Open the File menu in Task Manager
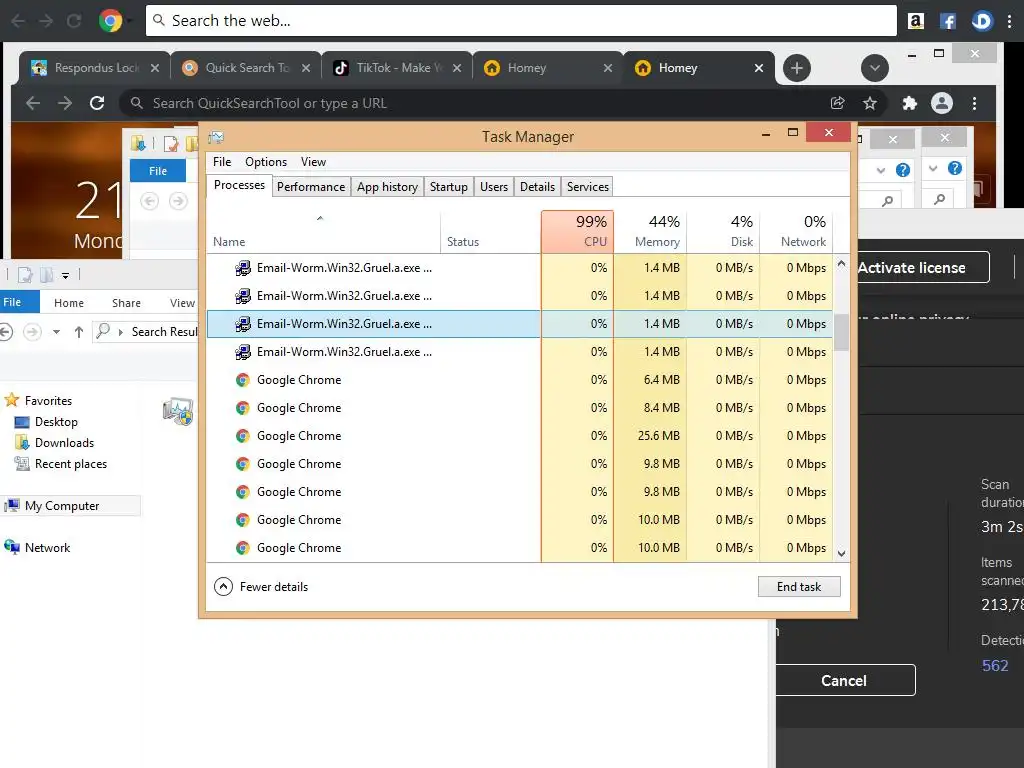This screenshot has height=768, width=1024. tap(222, 162)
